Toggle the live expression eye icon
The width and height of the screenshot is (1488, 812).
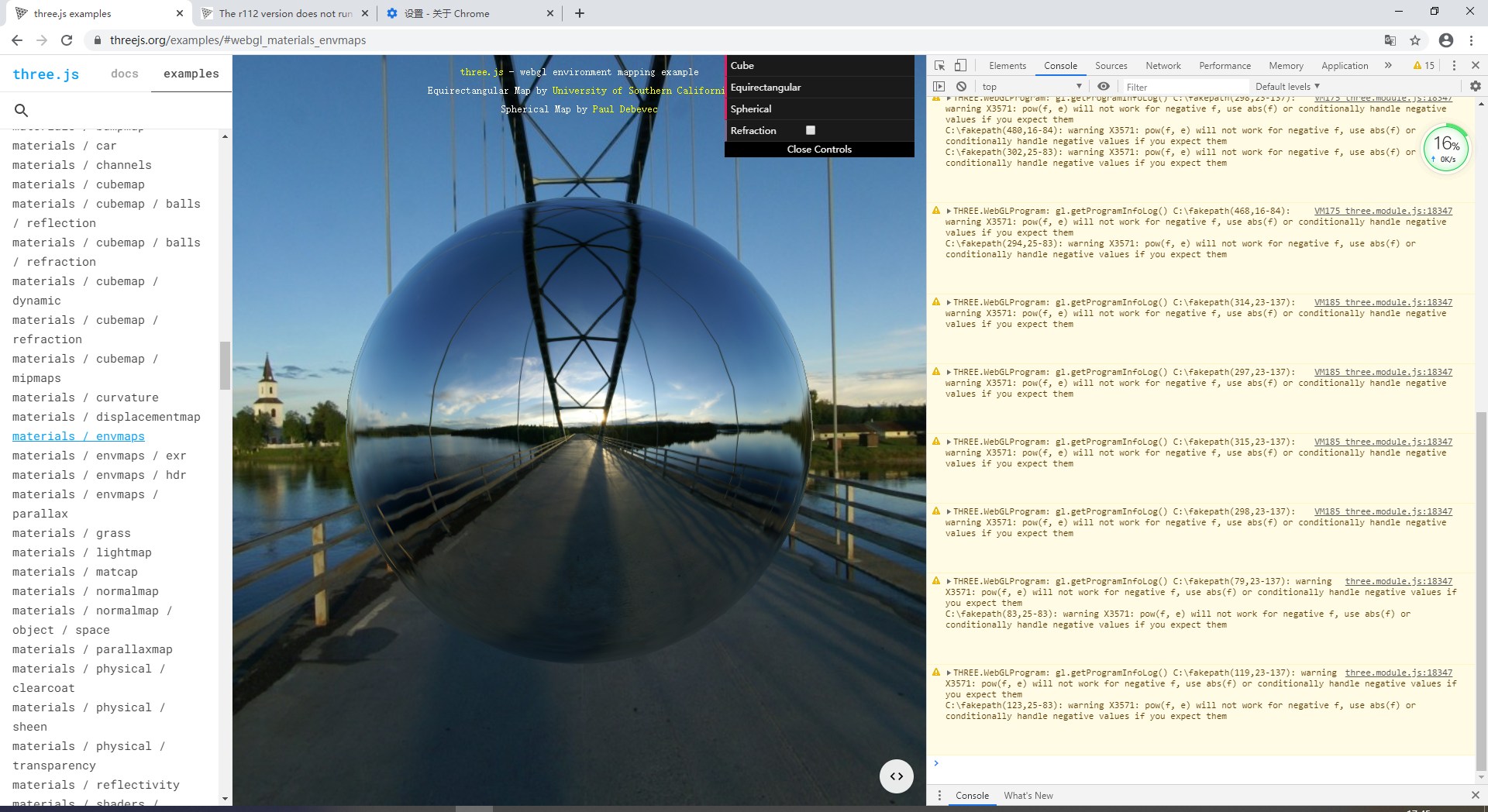[x=1104, y=87]
